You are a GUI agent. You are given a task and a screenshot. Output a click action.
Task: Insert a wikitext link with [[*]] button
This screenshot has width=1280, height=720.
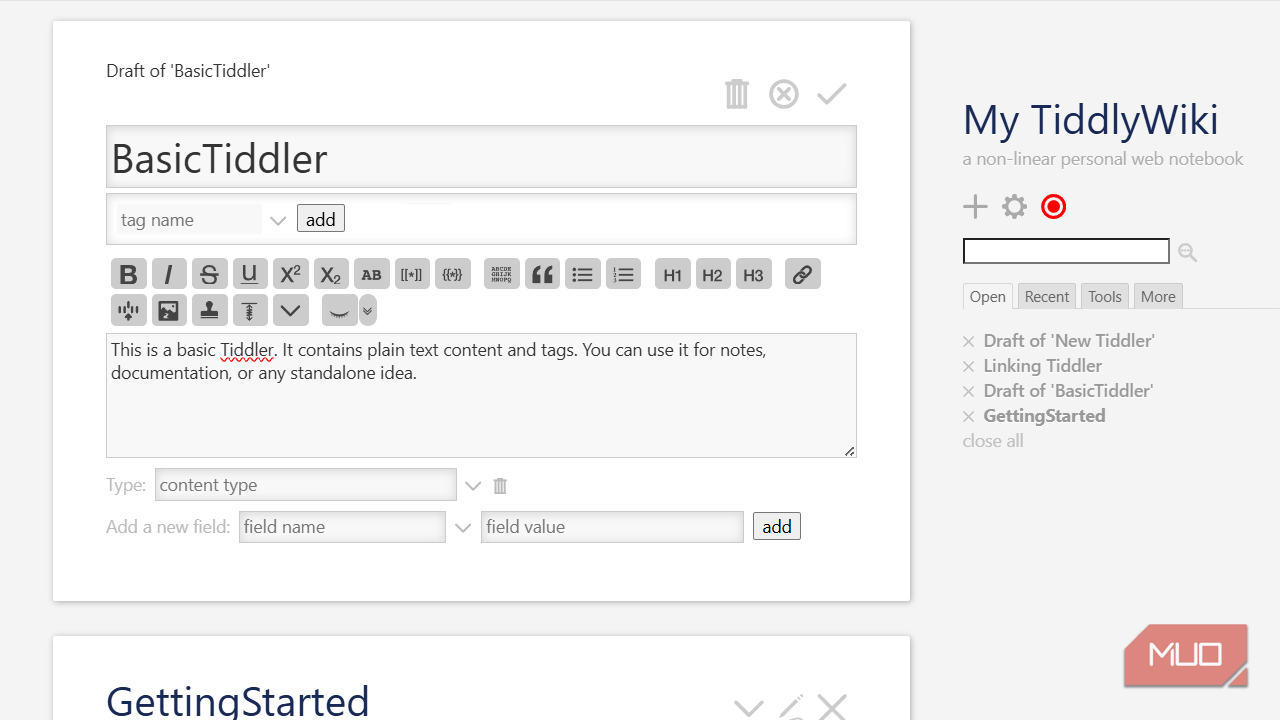pyautogui.click(x=412, y=274)
